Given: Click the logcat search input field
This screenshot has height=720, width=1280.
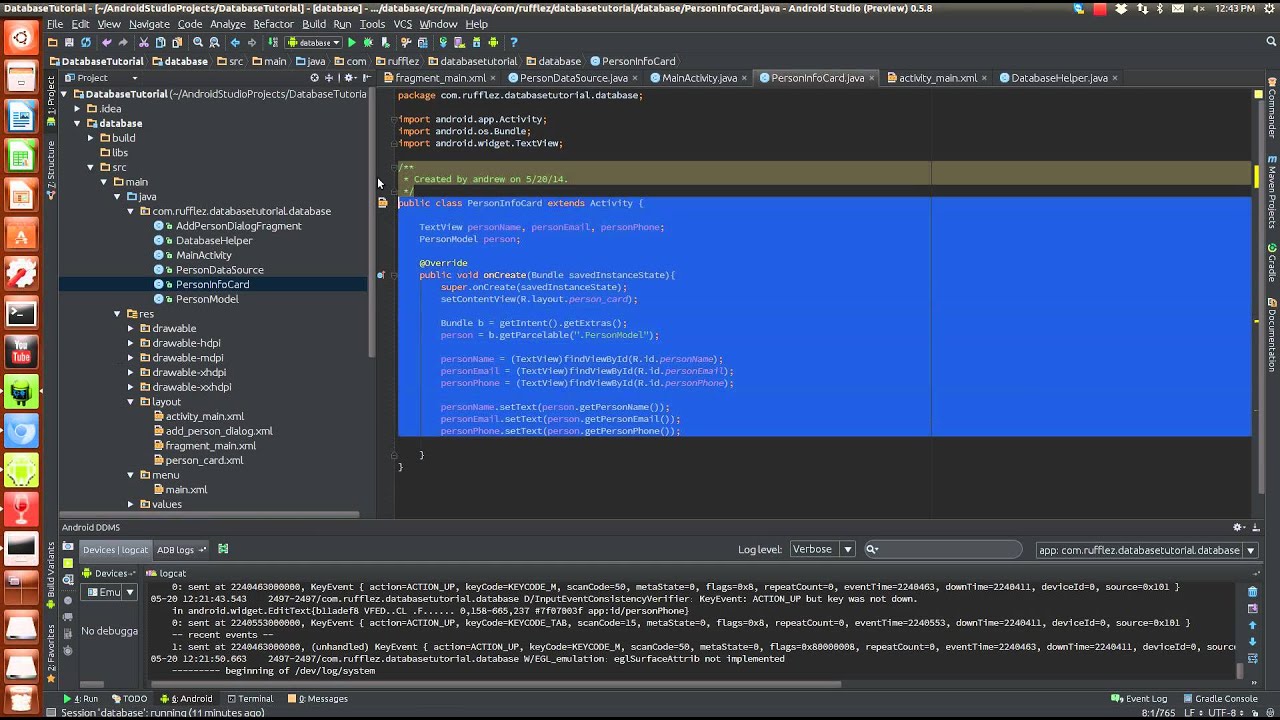Looking at the screenshot, I should pyautogui.click(x=943, y=549).
